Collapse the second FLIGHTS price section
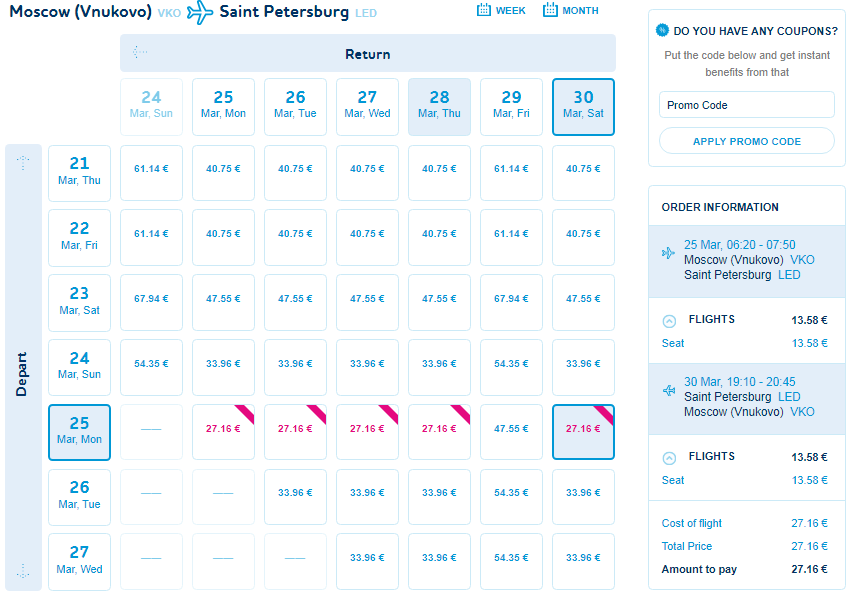This screenshot has height=598, width=849. [669, 458]
